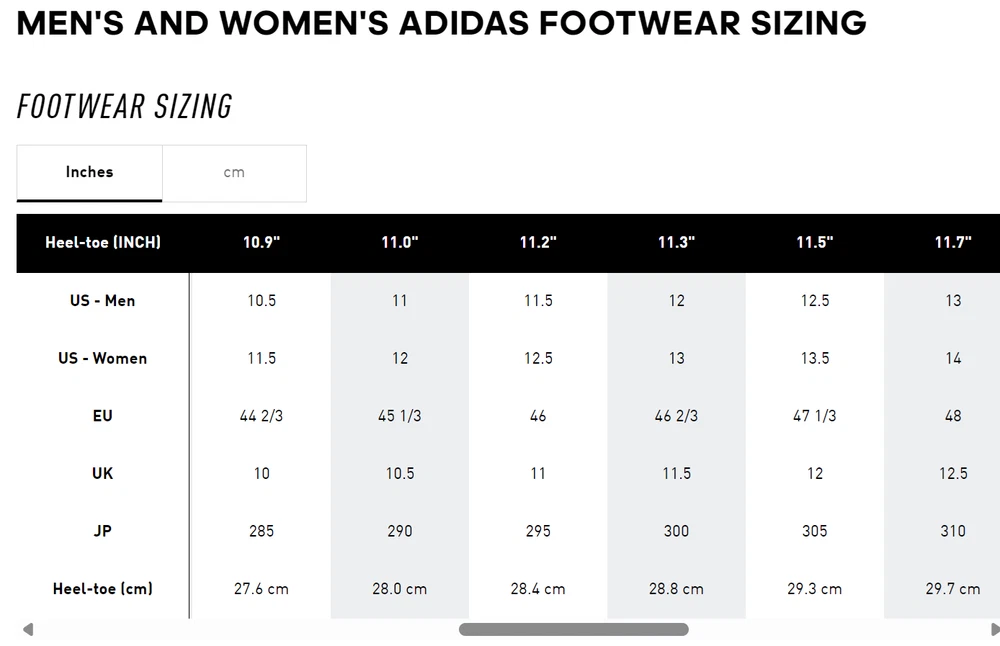Viewport: 1000px width, 646px height.
Task: Switch to the Inches tab
Action: 89,173
